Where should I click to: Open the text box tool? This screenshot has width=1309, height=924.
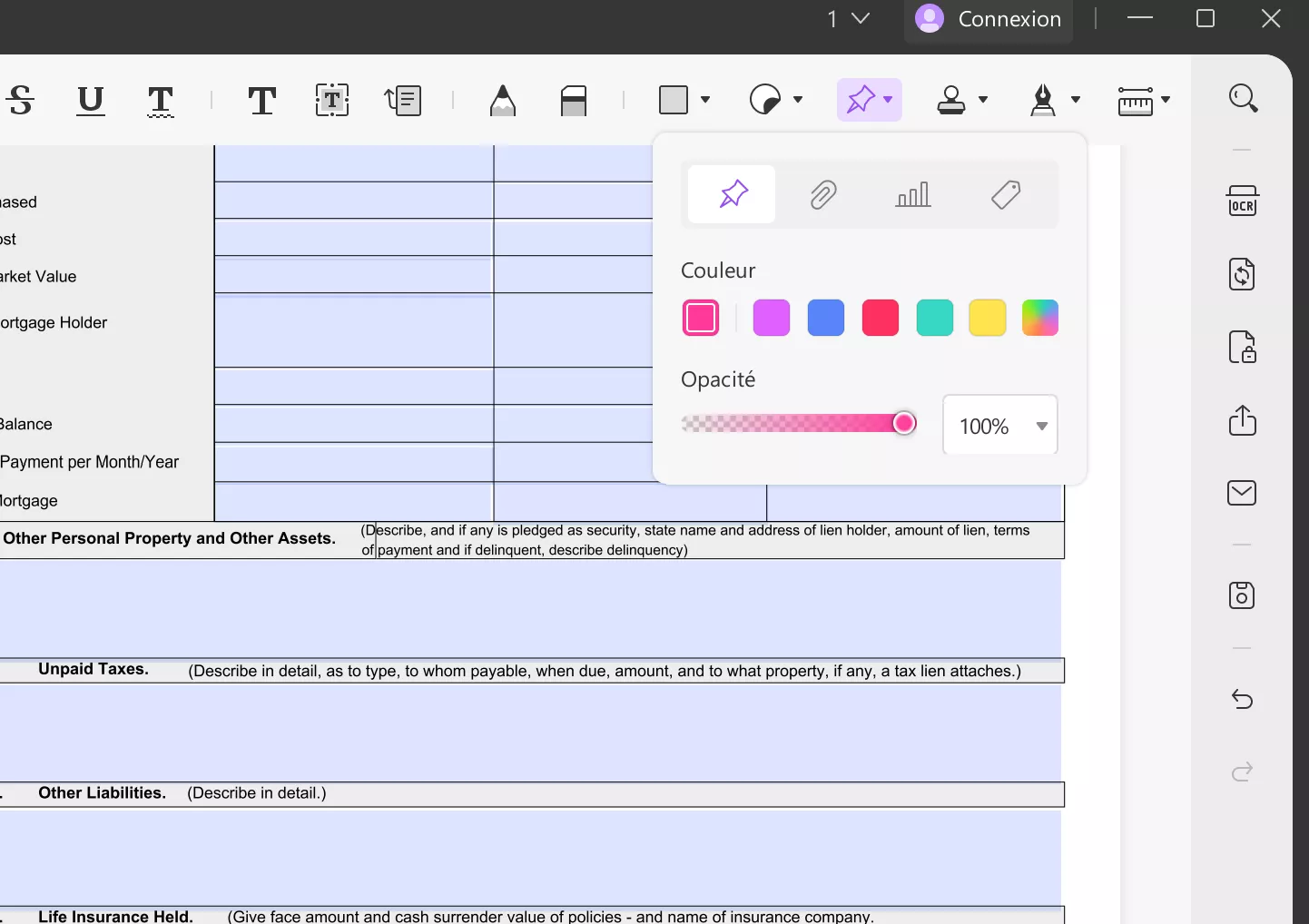point(332,101)
